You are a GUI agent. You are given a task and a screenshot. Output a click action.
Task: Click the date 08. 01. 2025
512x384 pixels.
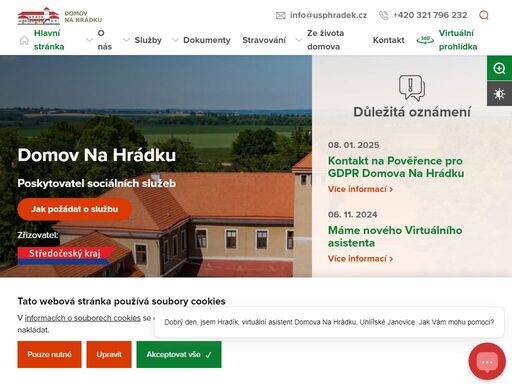[353, 145]
